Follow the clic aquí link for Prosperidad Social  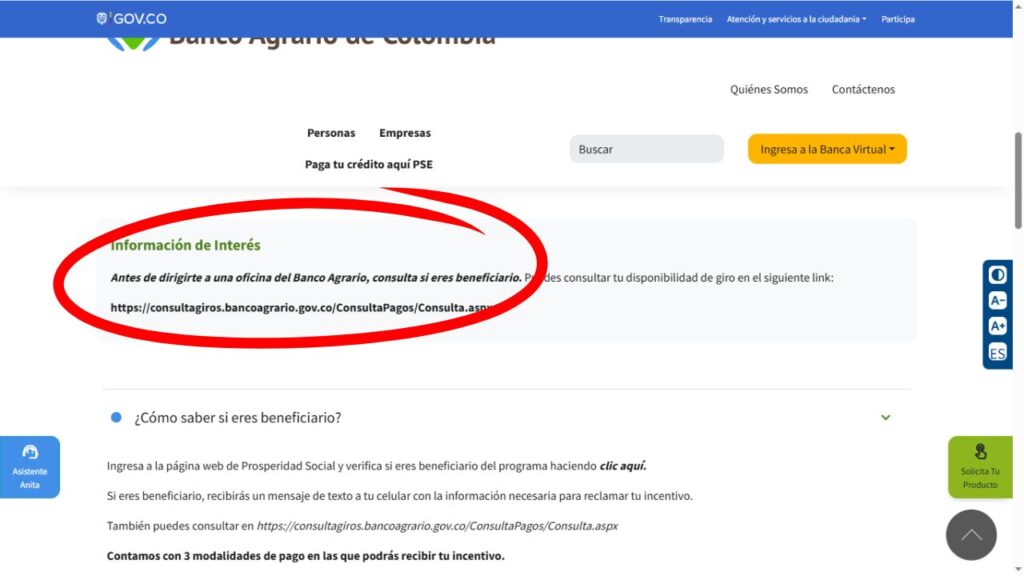click(x=622, y=466)
